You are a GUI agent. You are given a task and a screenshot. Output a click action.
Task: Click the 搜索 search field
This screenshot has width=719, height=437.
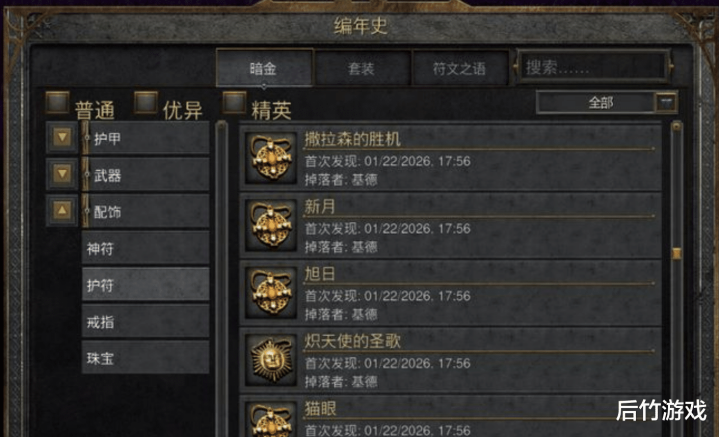[x=593, y=67]
